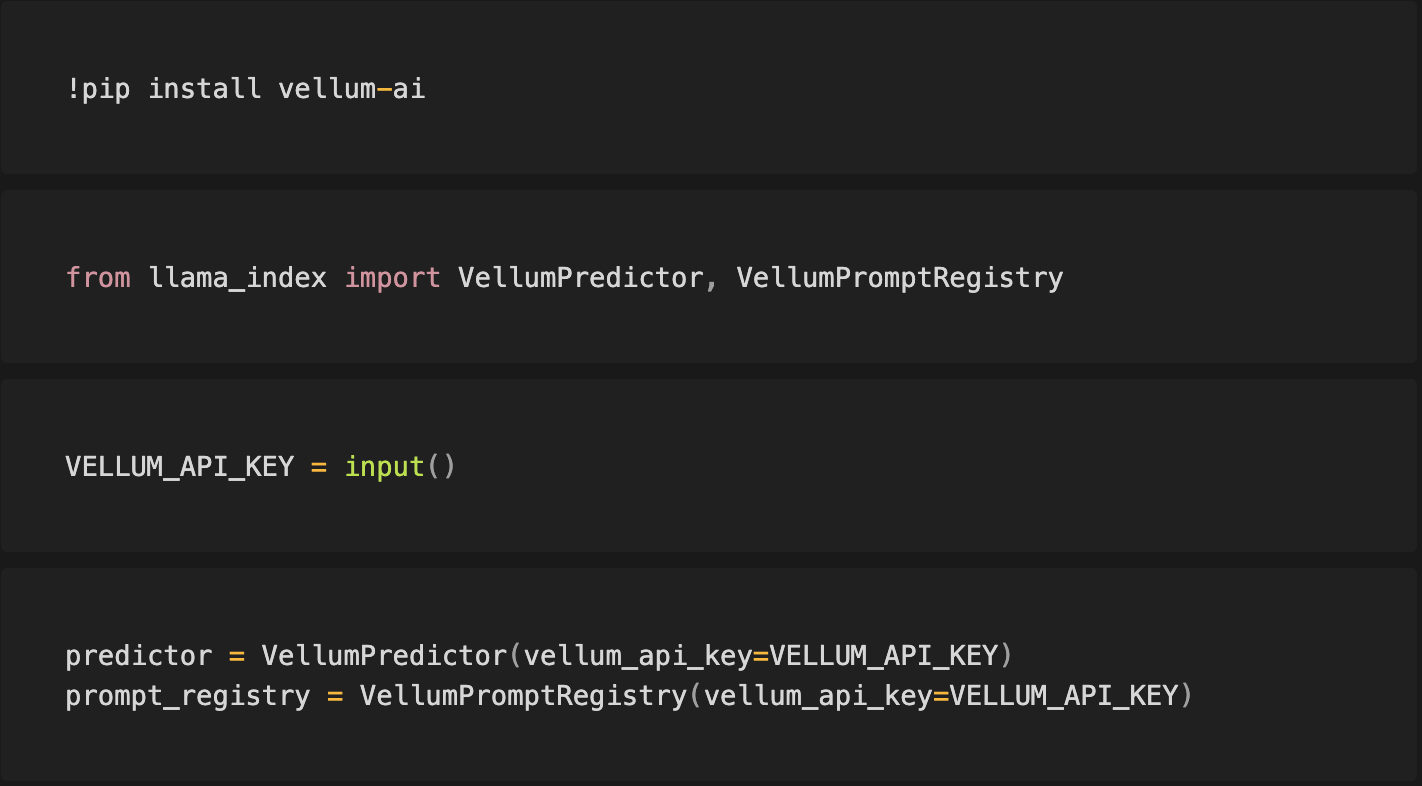Screen dimensions: 1422x786
Task: Click "VELLUM_API_KEY" value at end of predictor line
Action: pos(884,656)
